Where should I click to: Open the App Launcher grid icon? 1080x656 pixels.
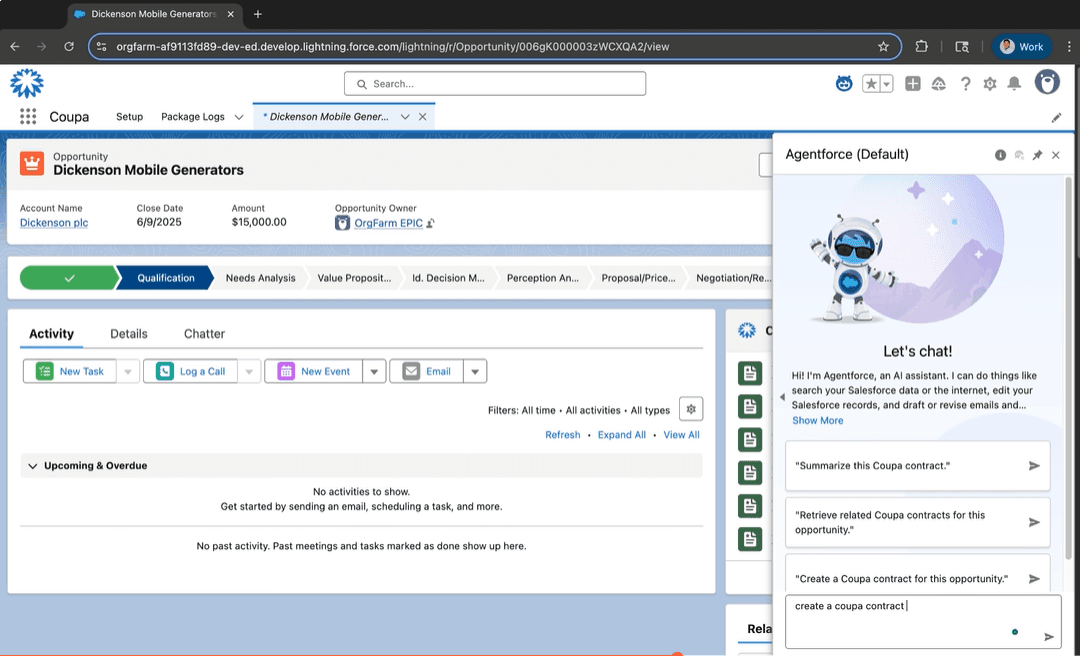[28, 116]
